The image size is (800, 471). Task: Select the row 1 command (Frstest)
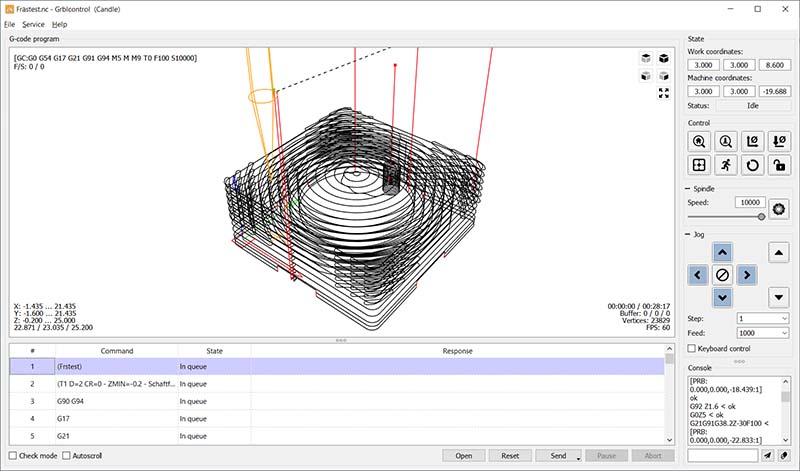[337, 366]
